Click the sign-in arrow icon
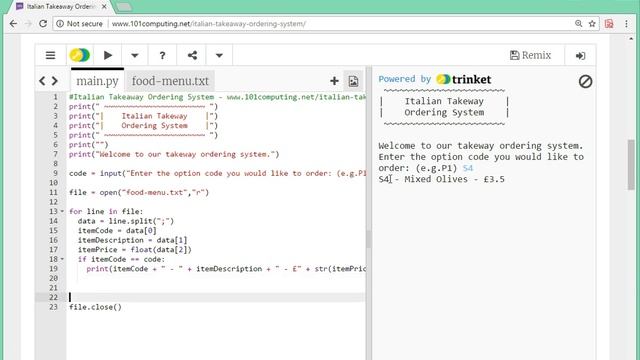Image resolution: width=640 pixels, height=360 pixels. point(580,56)
